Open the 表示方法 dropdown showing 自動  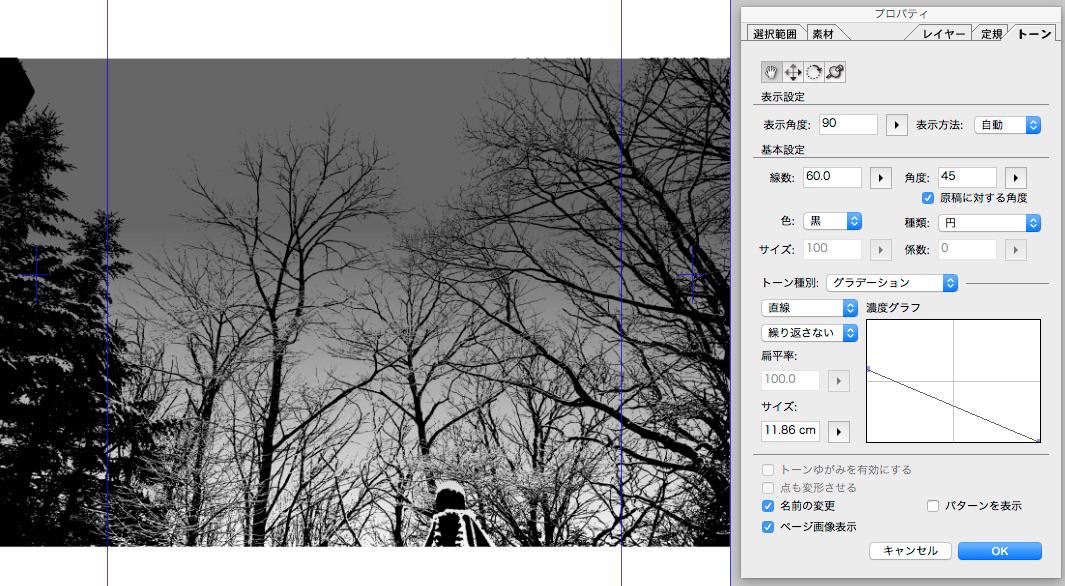tap(1007, 125)
